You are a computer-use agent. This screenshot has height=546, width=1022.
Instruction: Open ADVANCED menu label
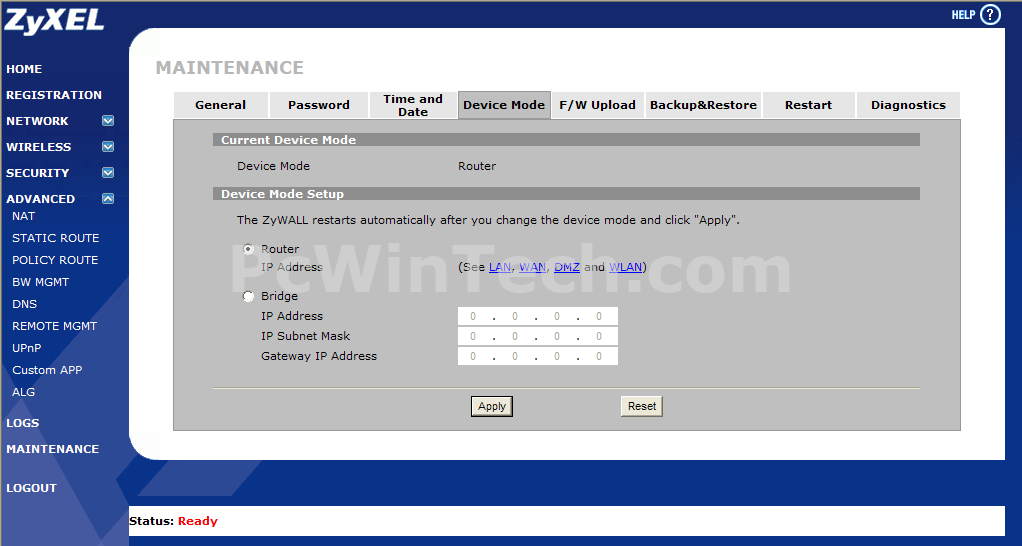(40, 199)
